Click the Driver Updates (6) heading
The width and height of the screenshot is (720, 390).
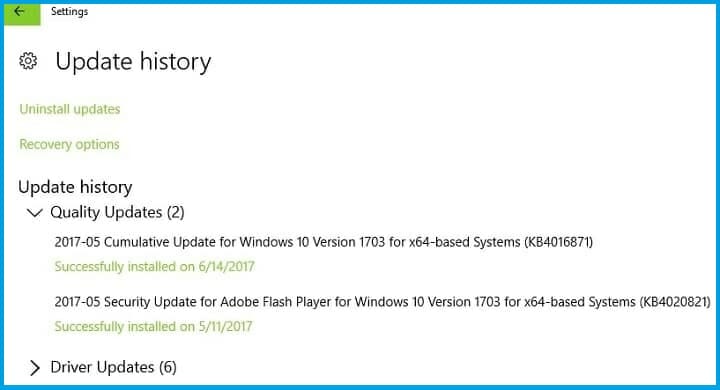point(113,367)
